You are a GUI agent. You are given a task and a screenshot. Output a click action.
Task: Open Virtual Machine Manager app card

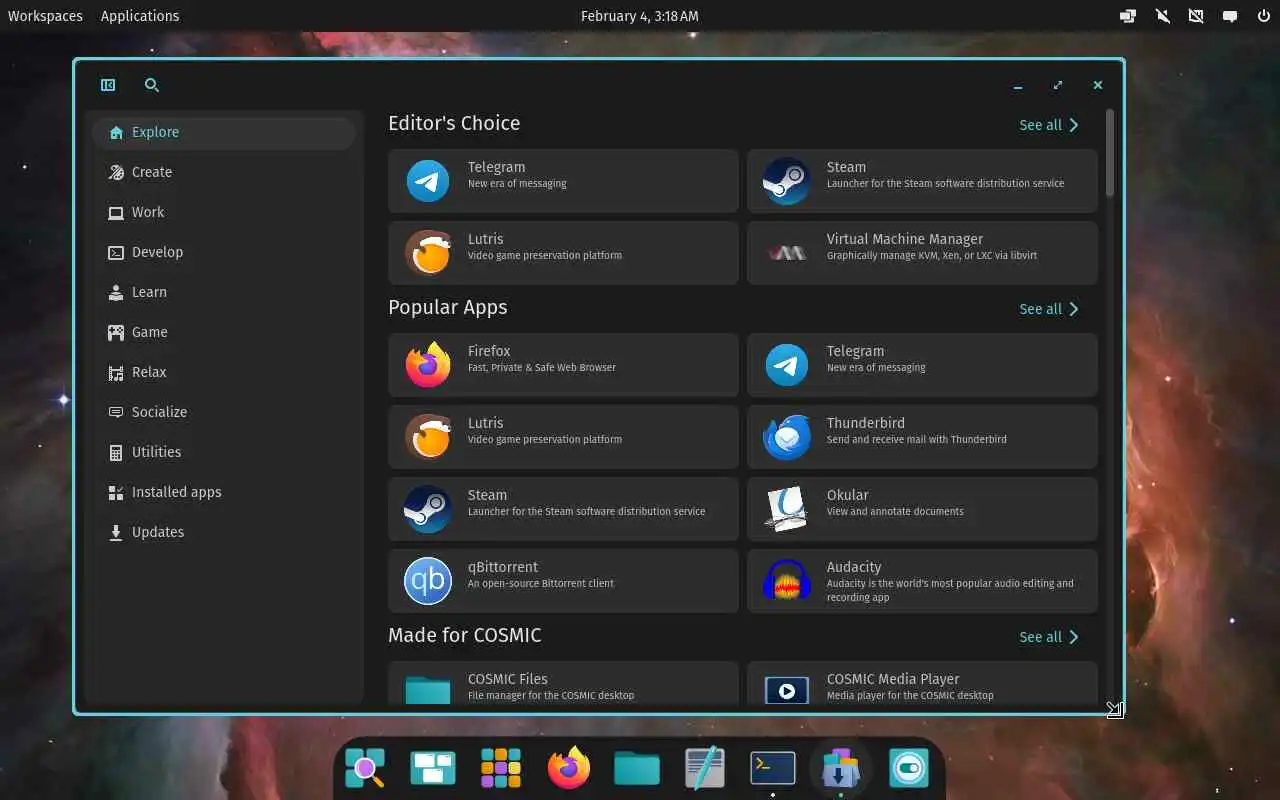pos(922,253)
